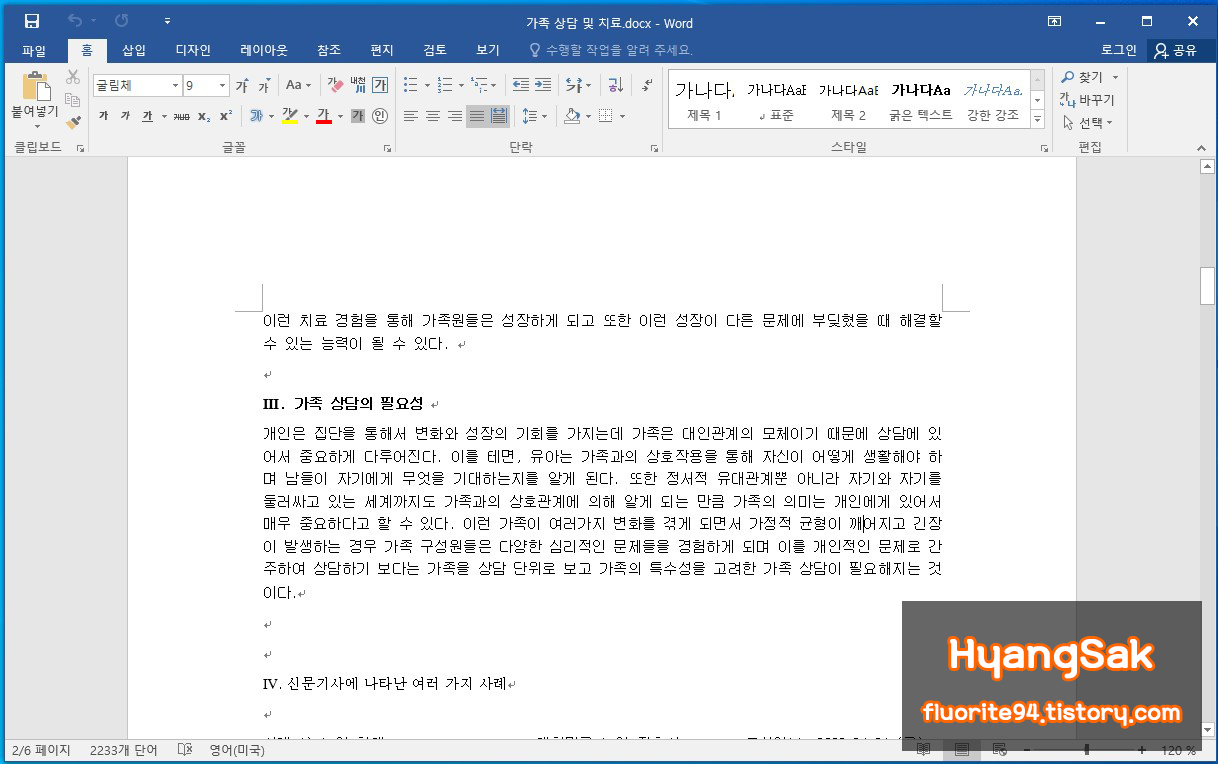The height and width of the screenshot is (764, 1218).
Task: Toggle Subscript formatting
Action: tap(204, 117)
